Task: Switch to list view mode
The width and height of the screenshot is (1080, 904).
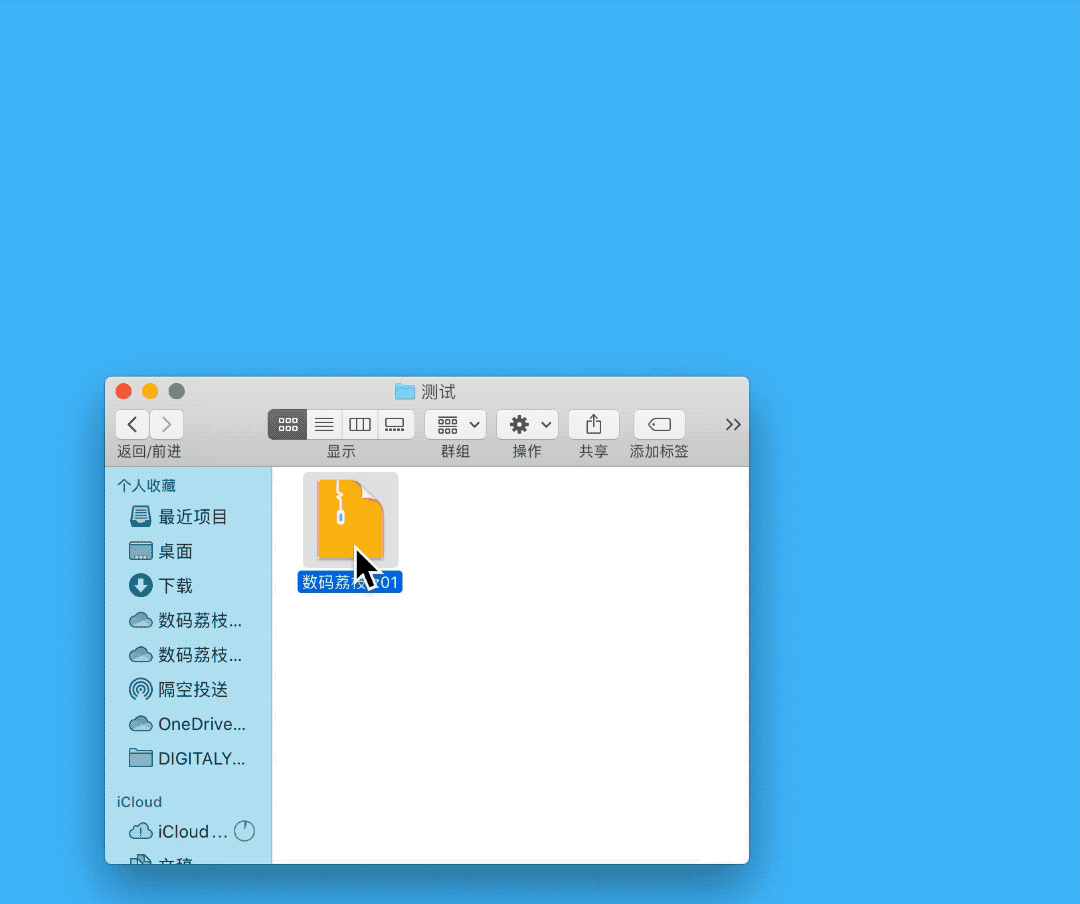Action: pyautogui.click(x=324, y=424)
